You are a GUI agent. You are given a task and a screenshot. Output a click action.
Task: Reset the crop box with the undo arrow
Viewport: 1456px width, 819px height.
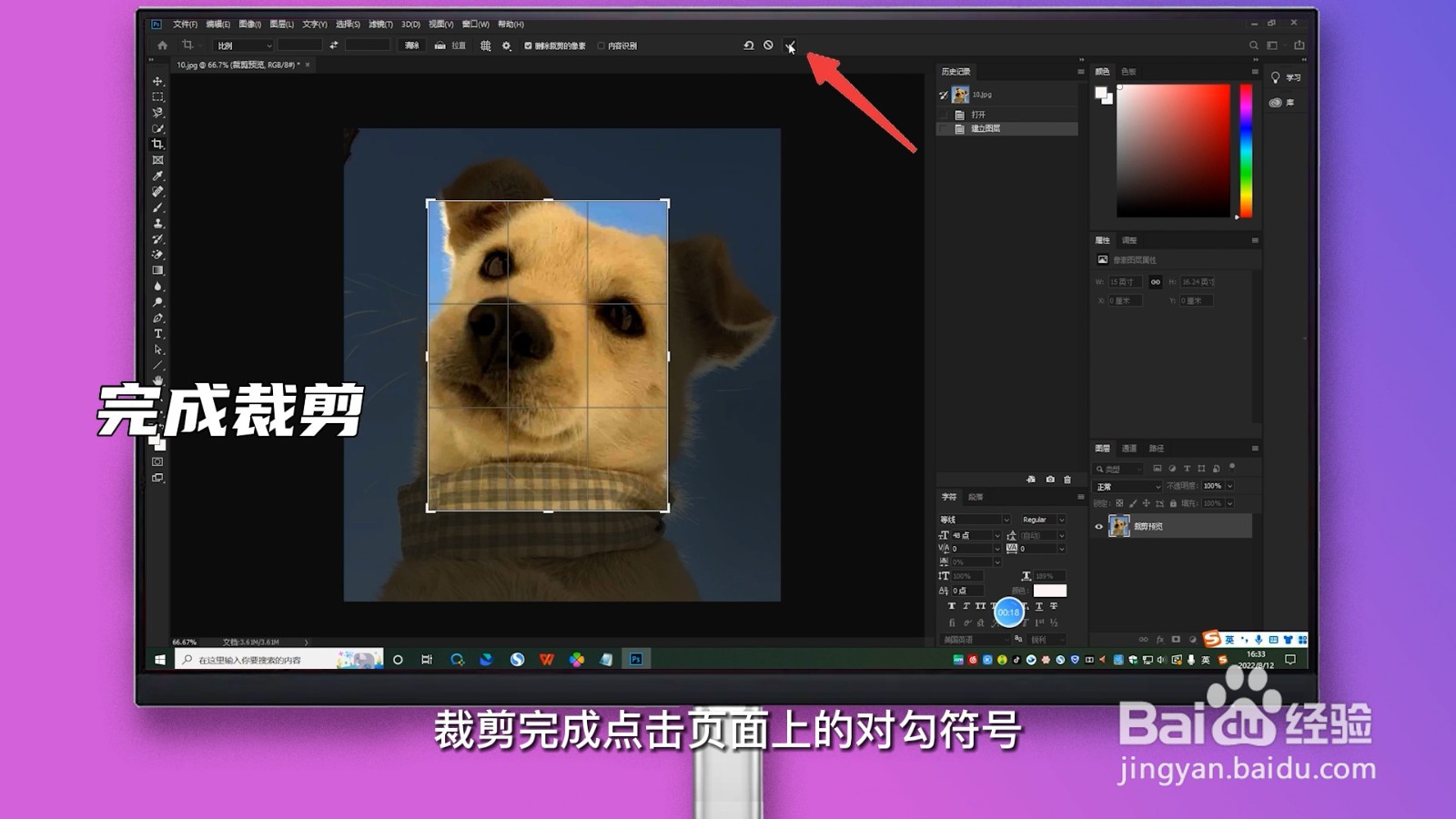748,45
